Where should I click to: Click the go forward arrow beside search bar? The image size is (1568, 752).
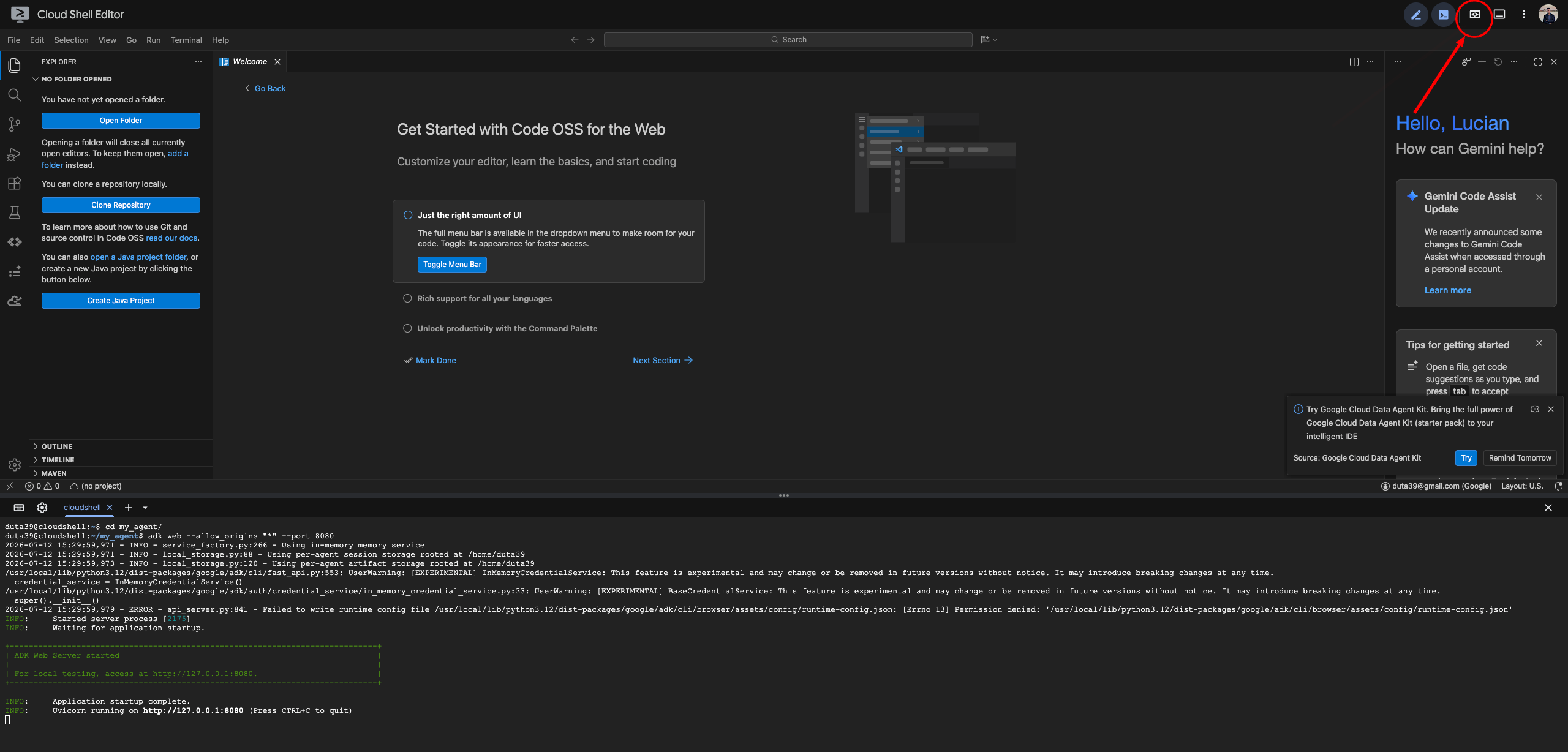pyautogui.click(x=591, y=40)
